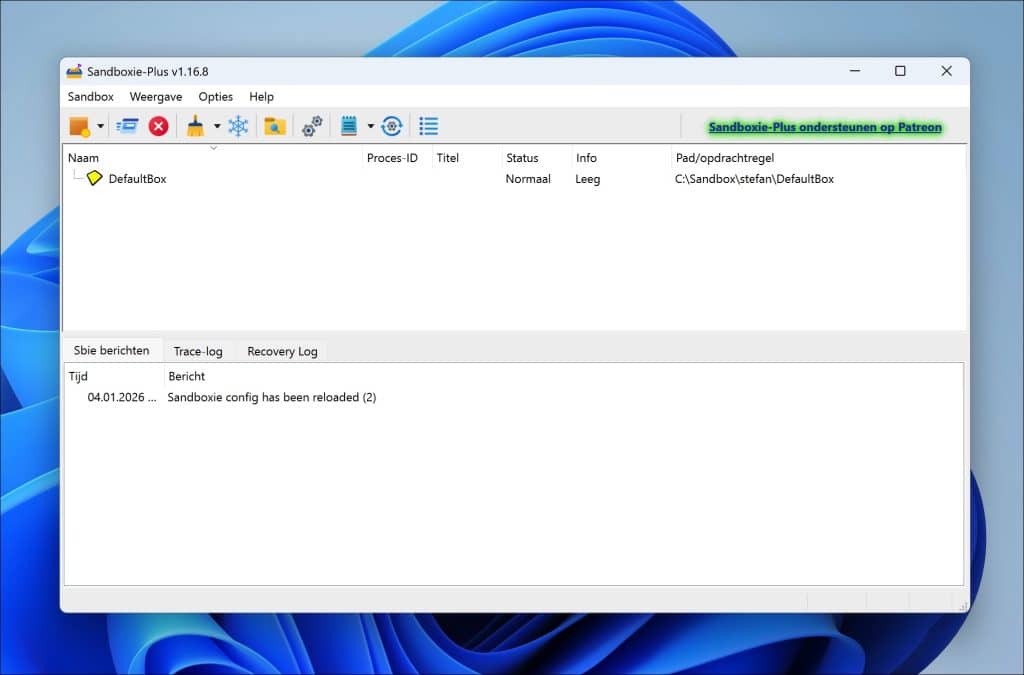Open the new sandbox dropdown arrow
The image size is (1024, 675).
(100, 127)
